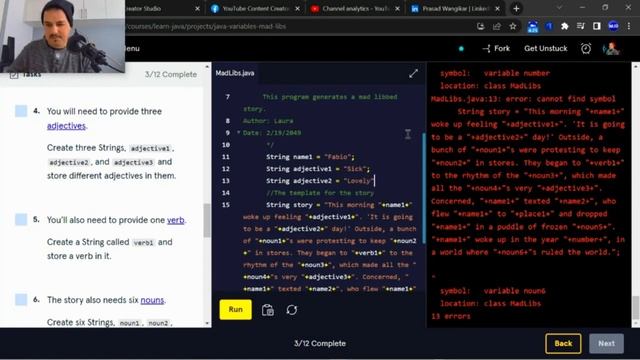Click the install app icon in address bar
Image resolution: width=640 pixels, height=360 pixels.
tap(480, 27)
